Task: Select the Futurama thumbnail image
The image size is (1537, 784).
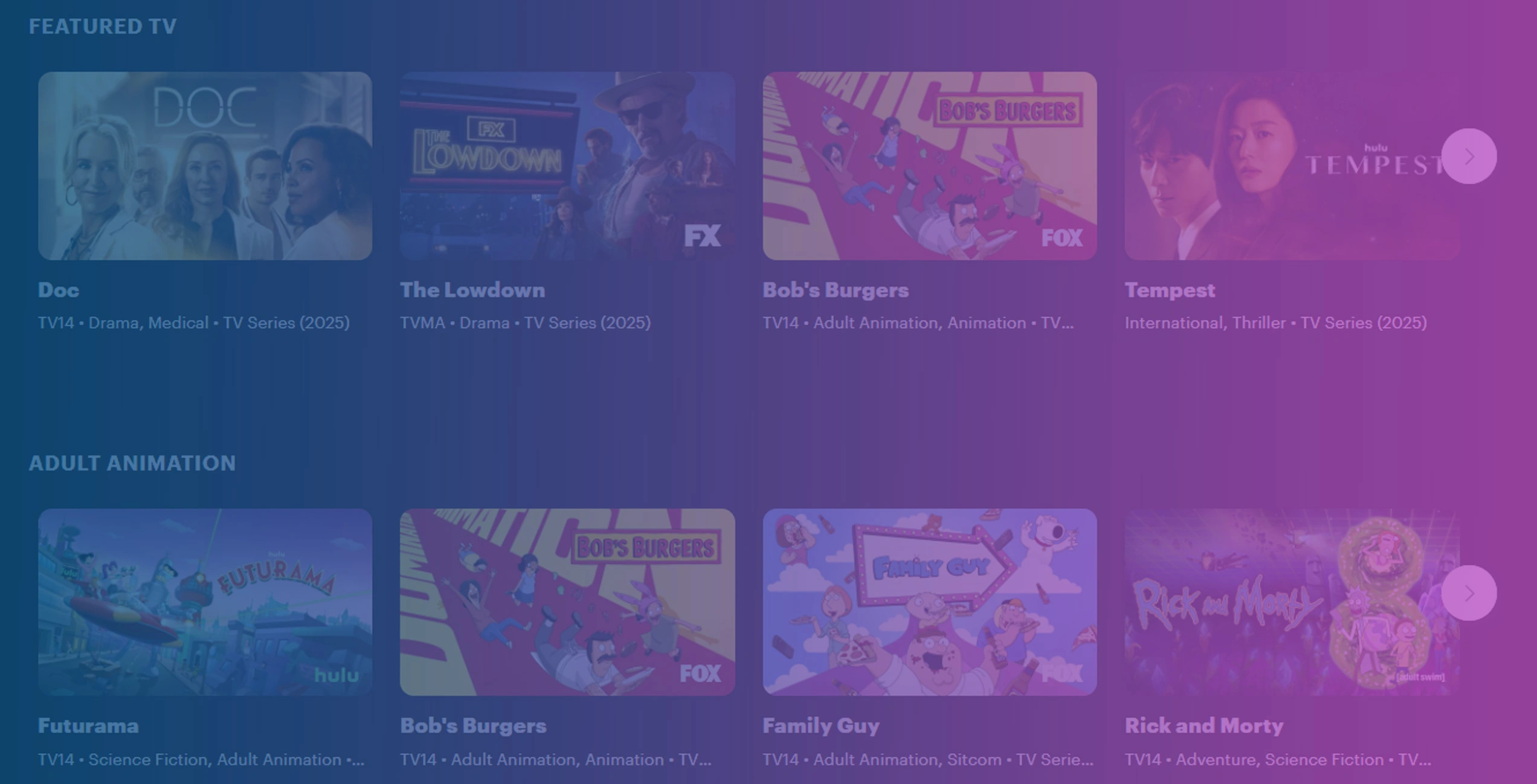Action: pyautogui.click(x=205, y=602)
